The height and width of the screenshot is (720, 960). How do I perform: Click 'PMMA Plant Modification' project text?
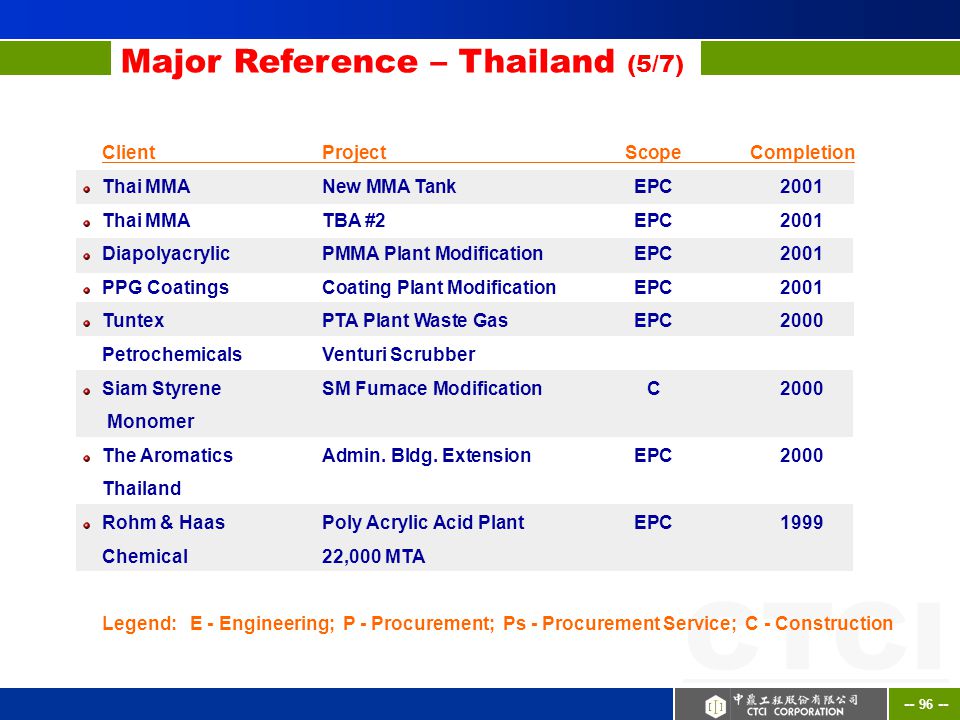pyautogui.click(x=432, y=253)
